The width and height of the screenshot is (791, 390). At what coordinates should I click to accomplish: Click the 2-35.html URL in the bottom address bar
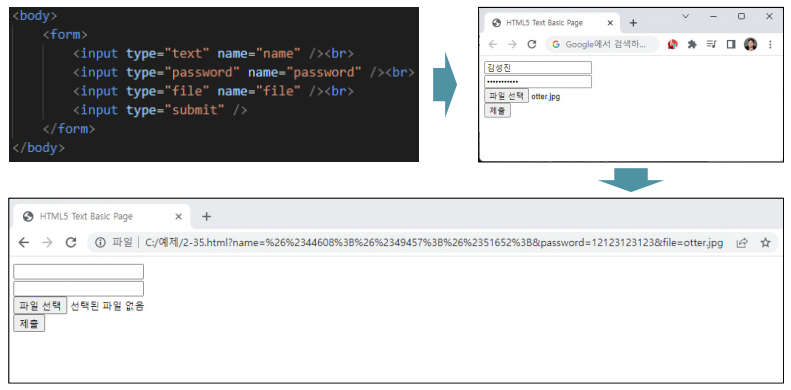[434, 243]
